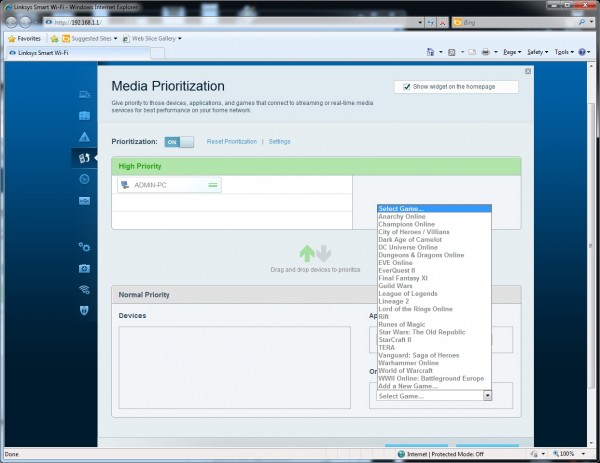Screen dimensions: 600x463
Task: Open Connectivity gears sidebar icon
Action: pyautogui.click(x=85, y=247)
